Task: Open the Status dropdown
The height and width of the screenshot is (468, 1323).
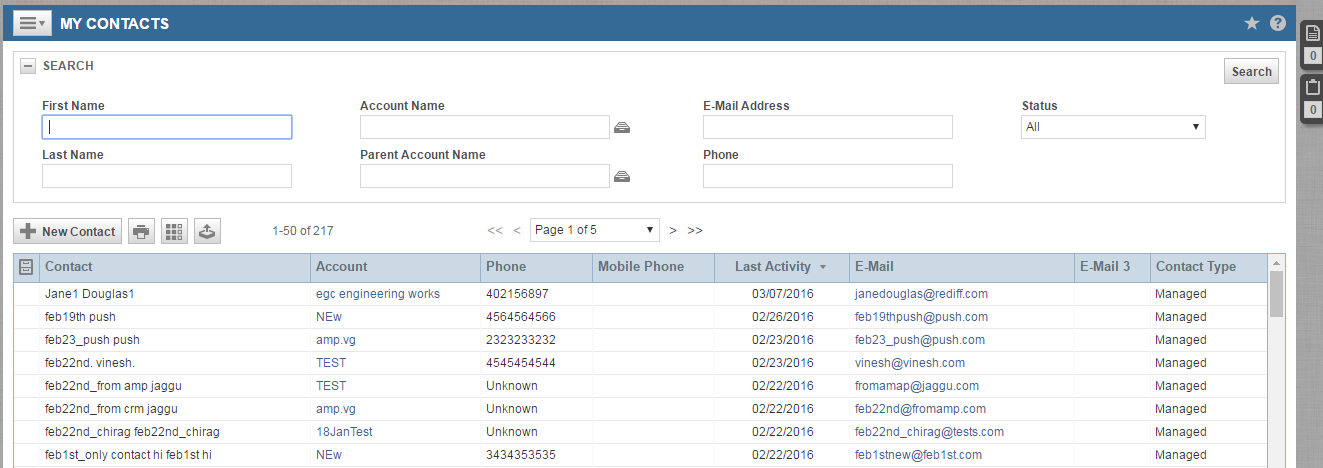Action: [x=1112, y=127]
